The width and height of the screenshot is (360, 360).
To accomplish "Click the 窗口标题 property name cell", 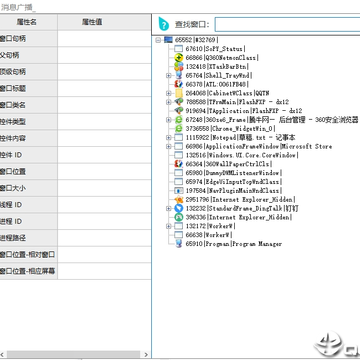I will 29,89.
